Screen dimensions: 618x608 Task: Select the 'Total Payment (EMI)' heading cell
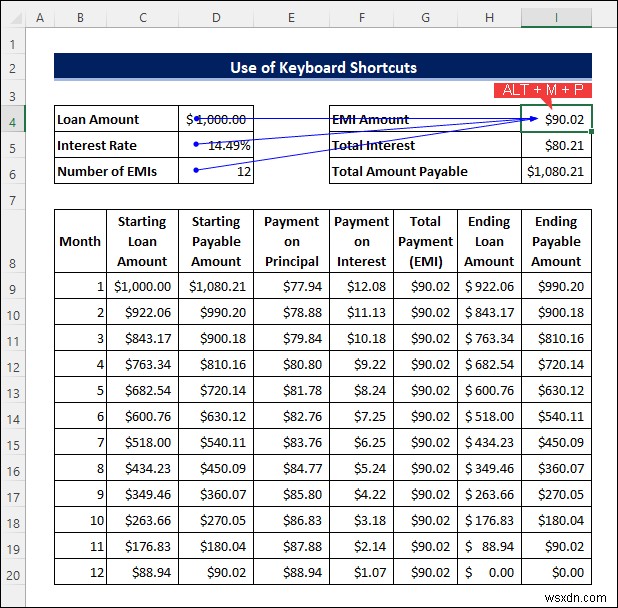click(x=425, y=241)
